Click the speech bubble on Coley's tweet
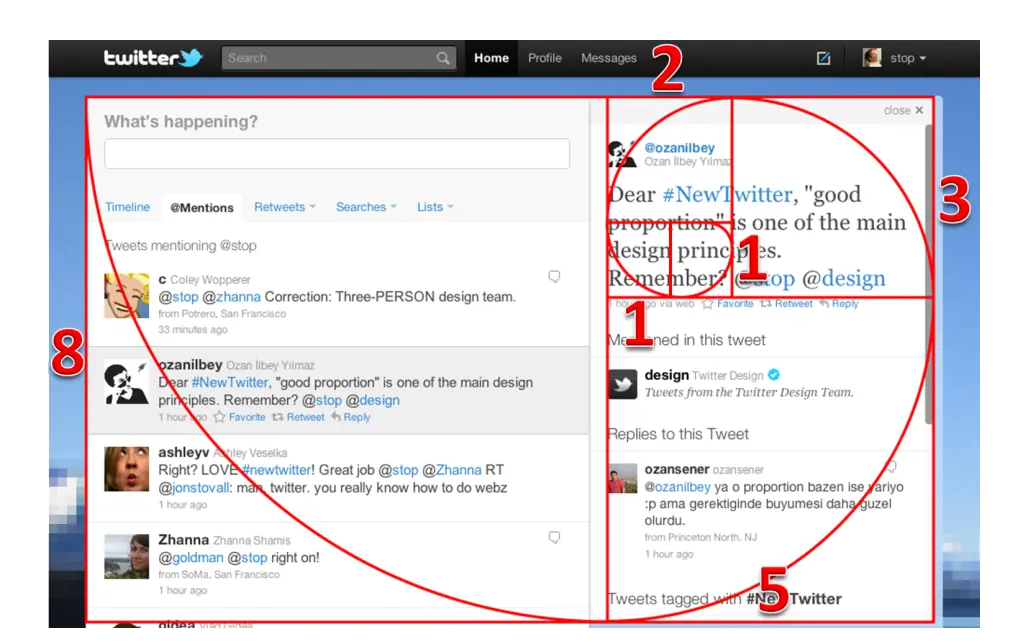The height and width of the screenshot is (642, 1023). pyautogui.click(x=554, y=277)
